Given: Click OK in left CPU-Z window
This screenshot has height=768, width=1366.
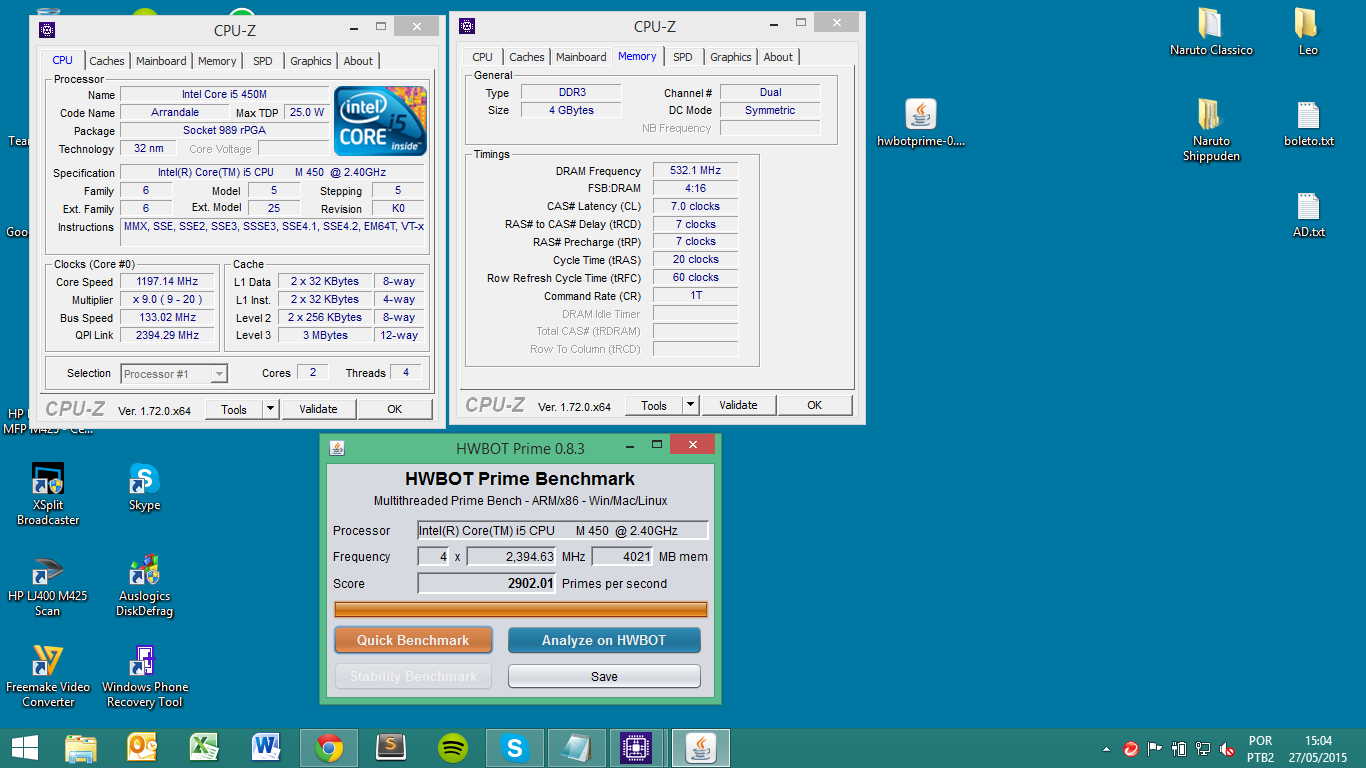Looking at the screenshot, I should (x=395, y=409).
